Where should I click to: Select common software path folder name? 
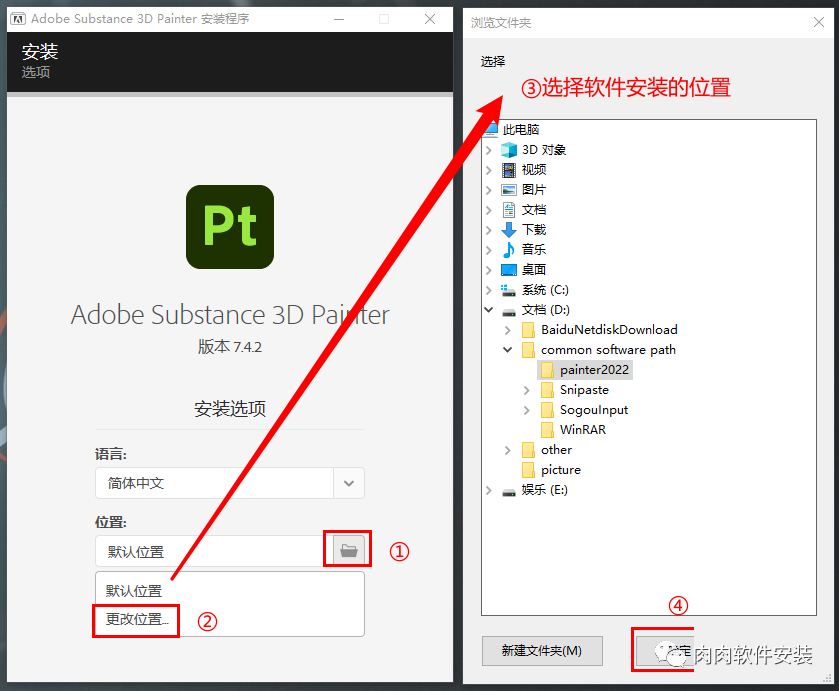coord(608,350)
